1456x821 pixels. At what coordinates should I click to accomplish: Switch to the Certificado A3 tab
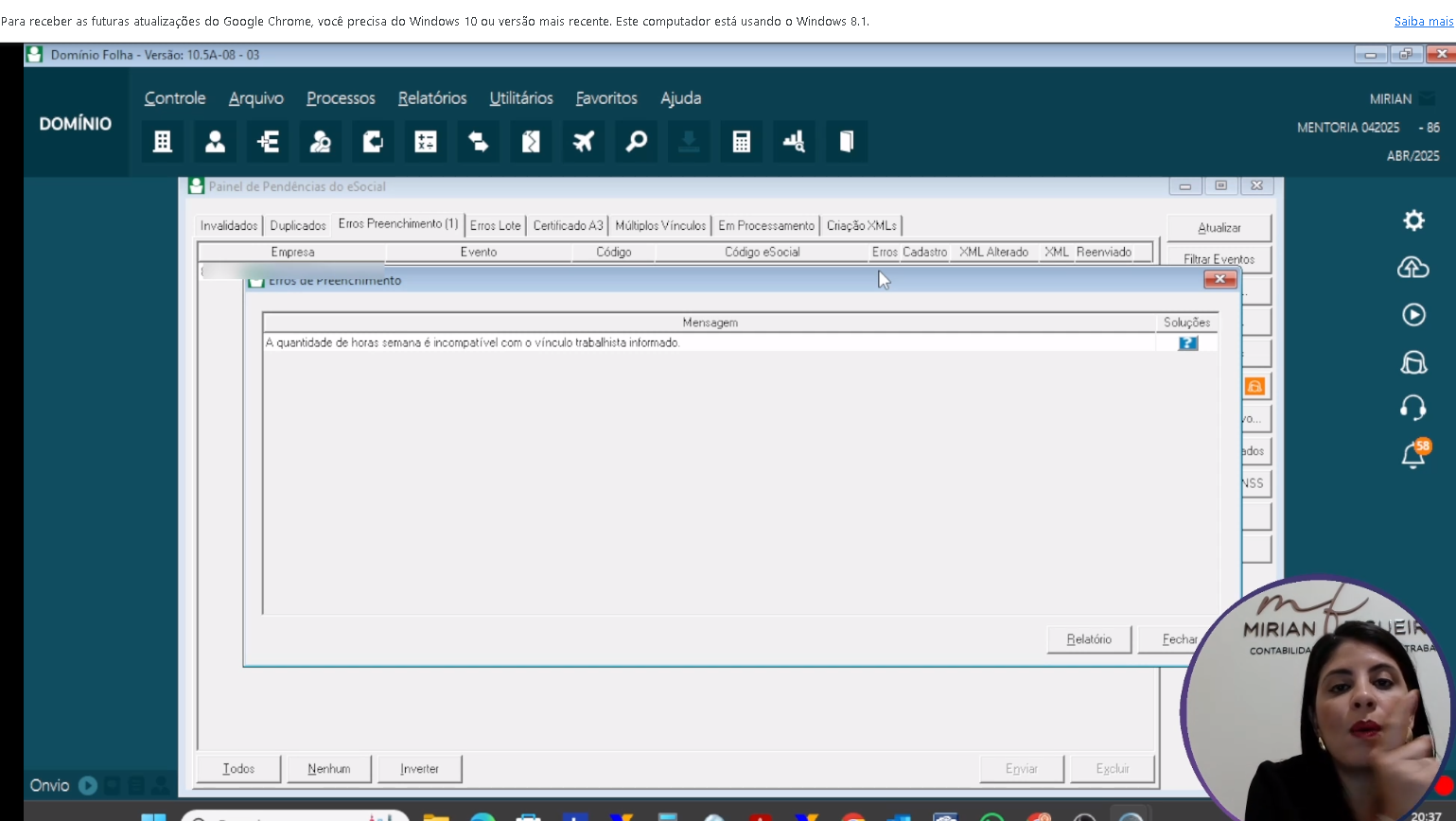click(568, 226)
